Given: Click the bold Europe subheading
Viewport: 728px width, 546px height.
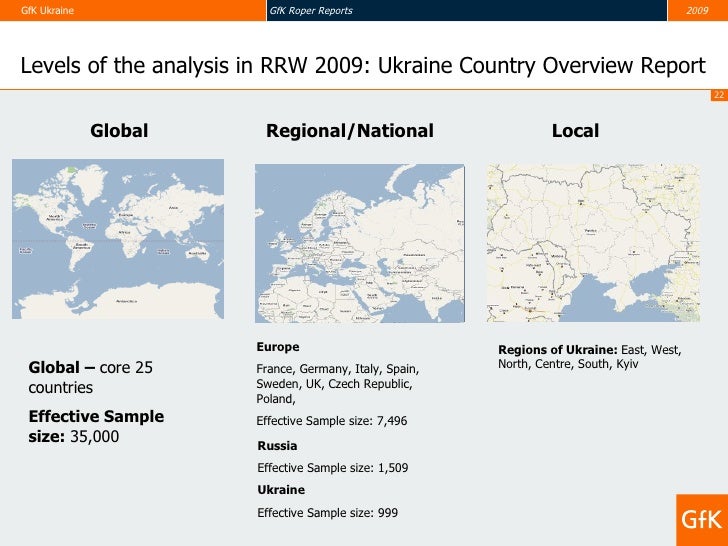Looking at the screenshot, I should coord(278,347).
